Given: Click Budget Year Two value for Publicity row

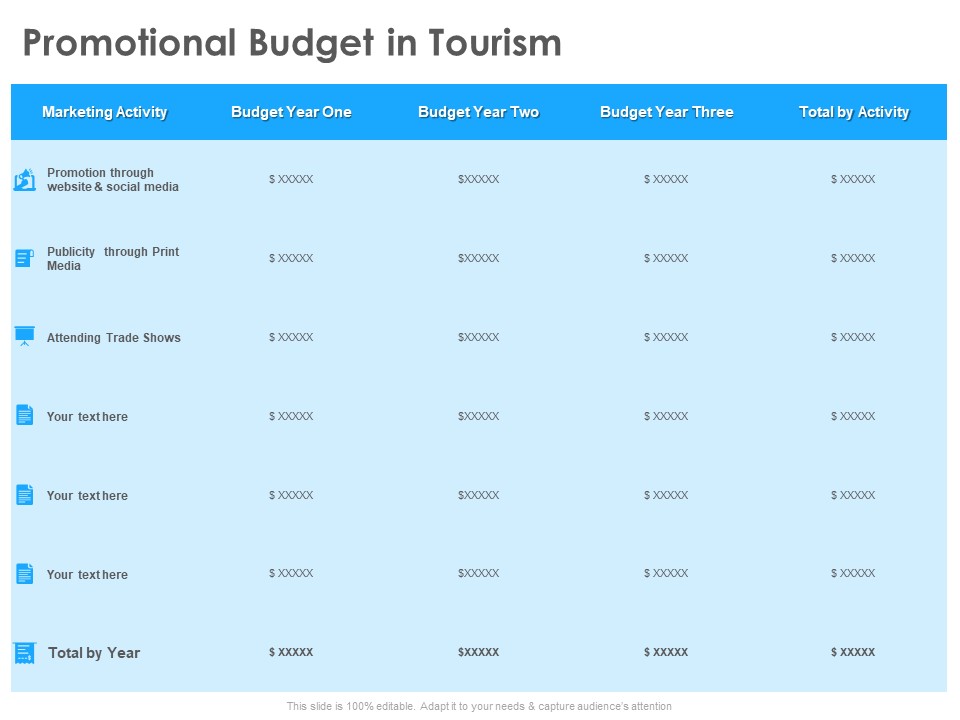Looking at the screenshot, I should click(x=479, y=258).
